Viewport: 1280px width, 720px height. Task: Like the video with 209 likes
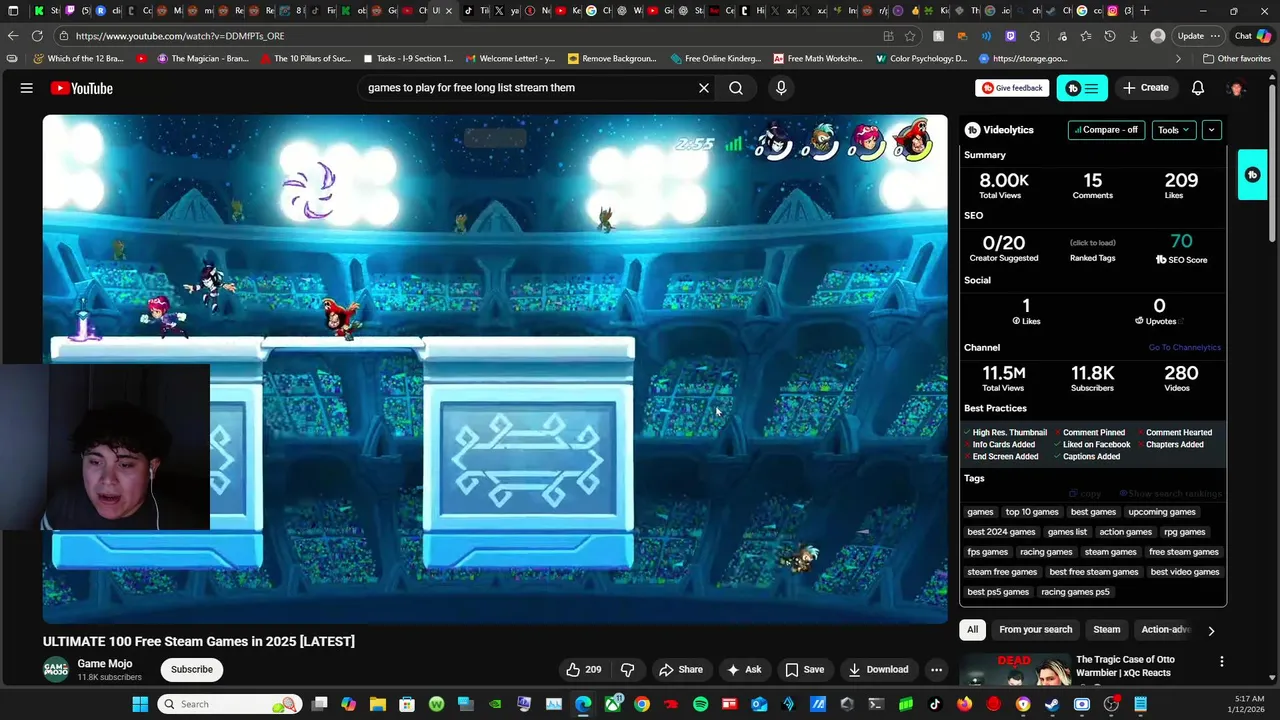(583, 669)
